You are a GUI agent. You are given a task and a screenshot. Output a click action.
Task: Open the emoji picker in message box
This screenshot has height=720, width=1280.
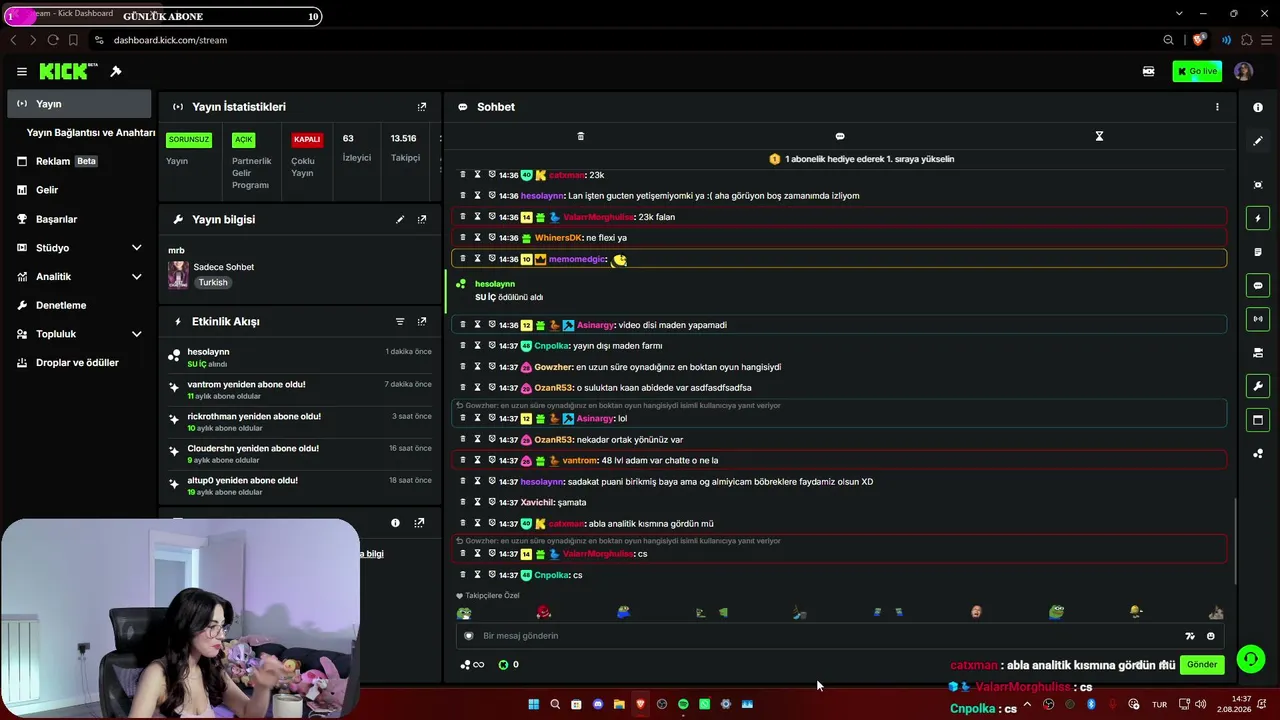pyautogui.click(x=1210, y=636)
